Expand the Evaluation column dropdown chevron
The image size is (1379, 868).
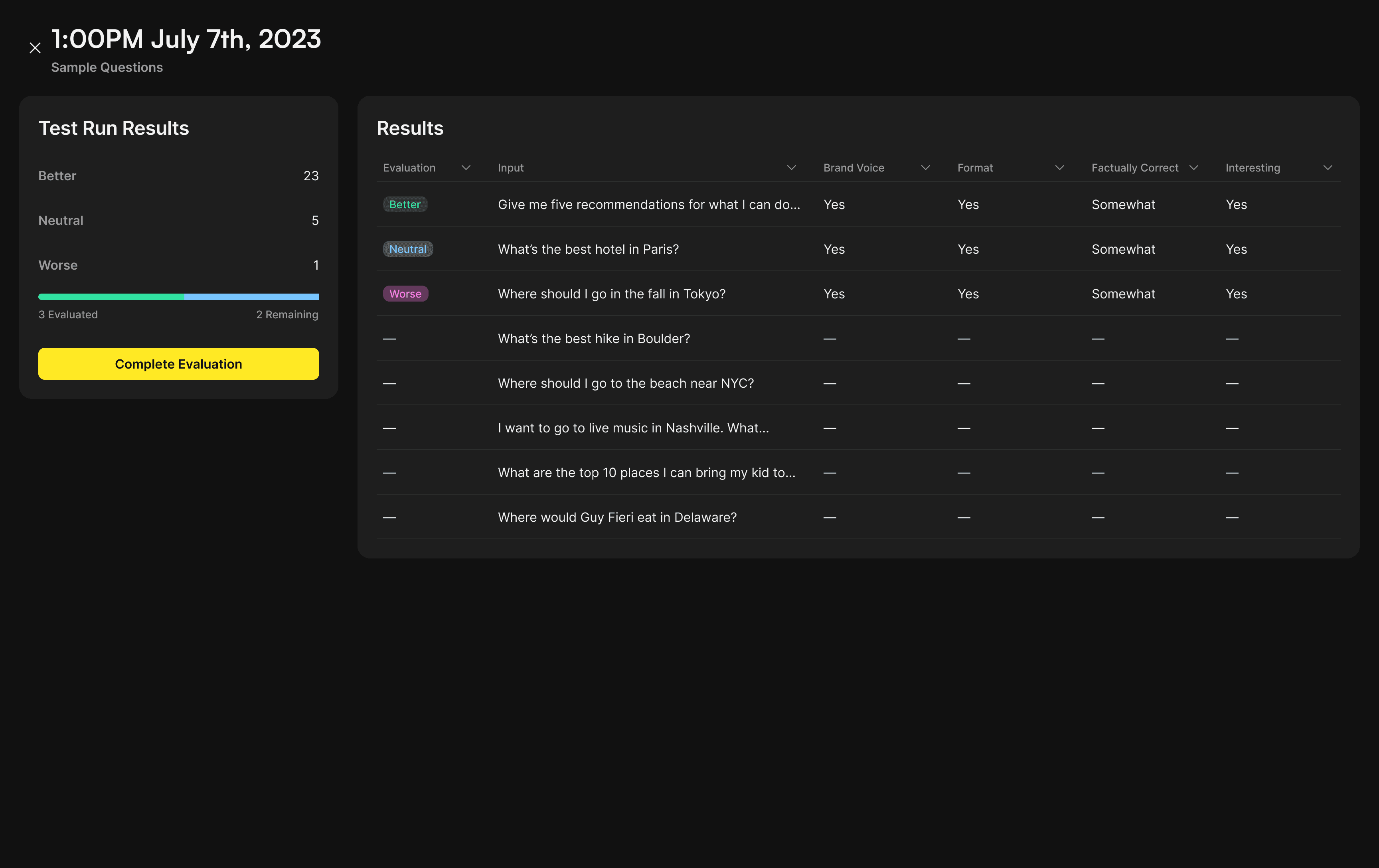466,168
